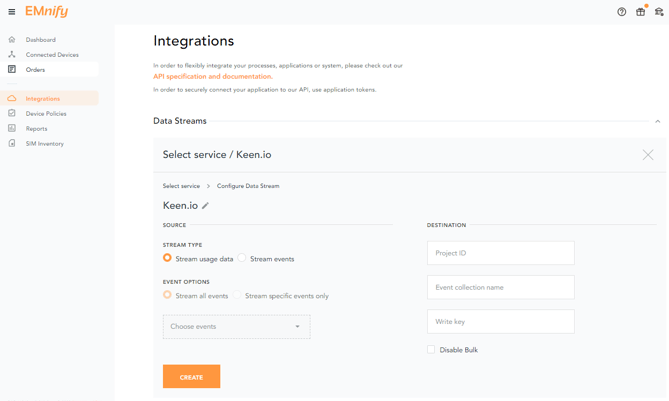The image size is (669, 401).
Task: Select Stream events radio button
Action: coord(242,258)
